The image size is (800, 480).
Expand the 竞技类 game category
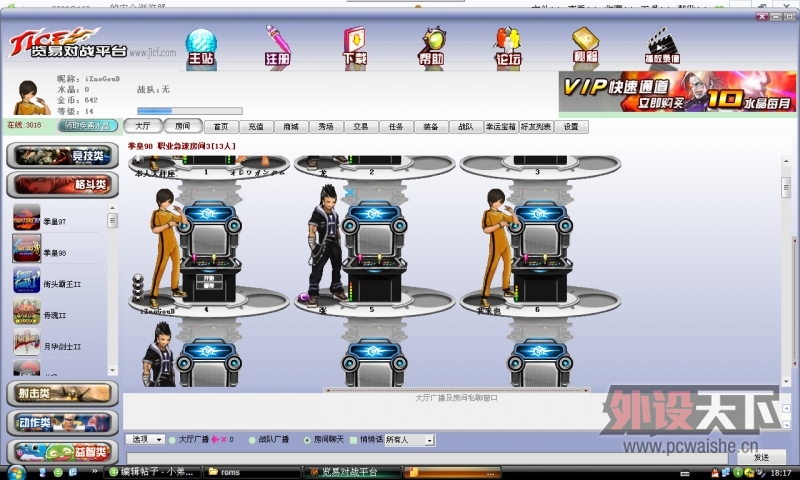point(62,156)
